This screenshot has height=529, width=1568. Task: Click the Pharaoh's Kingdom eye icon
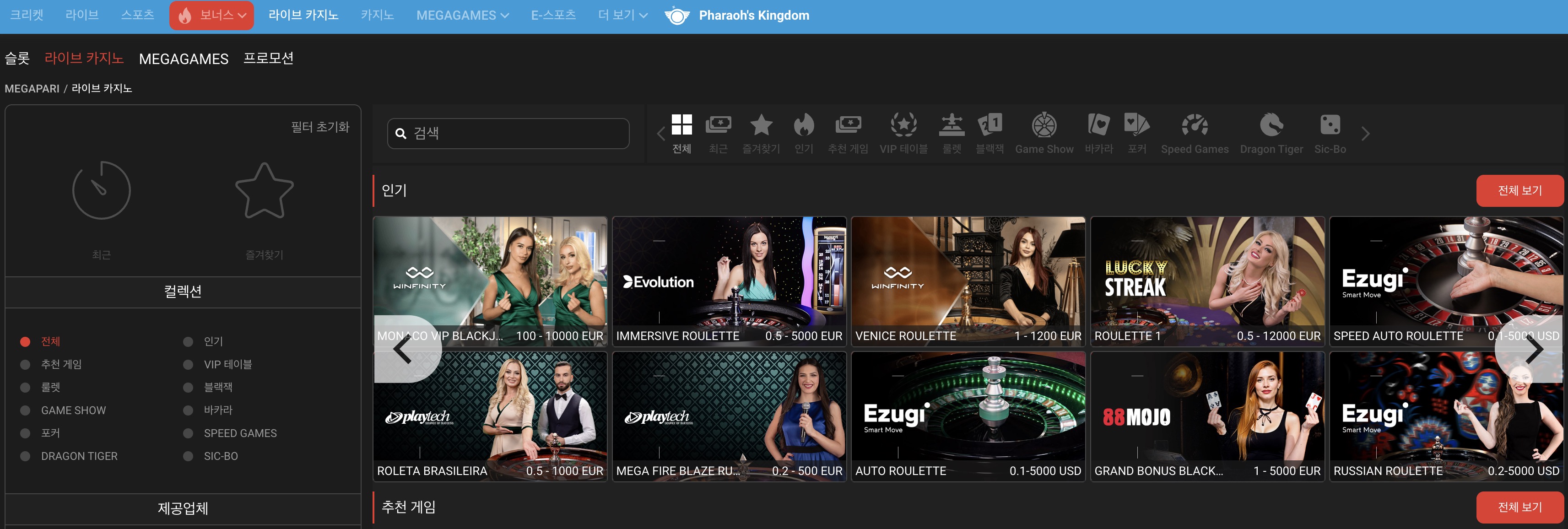pyautogui.click(x=677, y=16)
